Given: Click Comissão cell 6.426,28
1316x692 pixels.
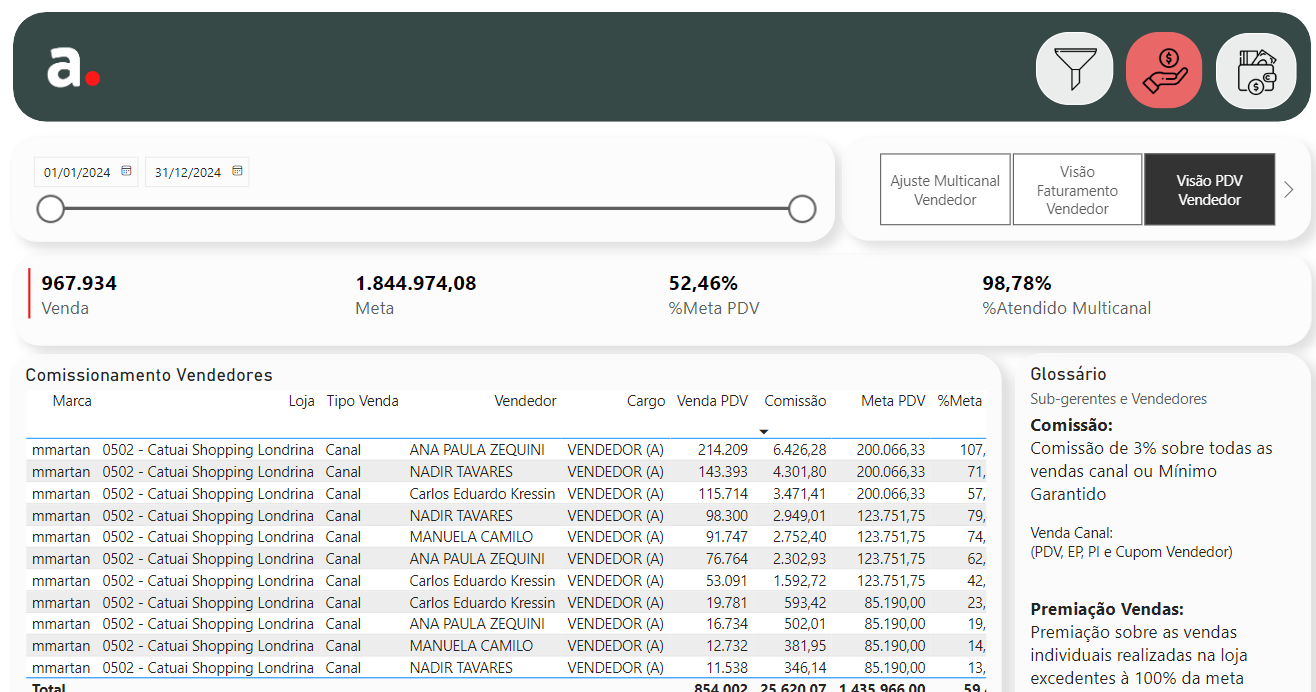Looking at the screenshot, I should click(799, 450).
